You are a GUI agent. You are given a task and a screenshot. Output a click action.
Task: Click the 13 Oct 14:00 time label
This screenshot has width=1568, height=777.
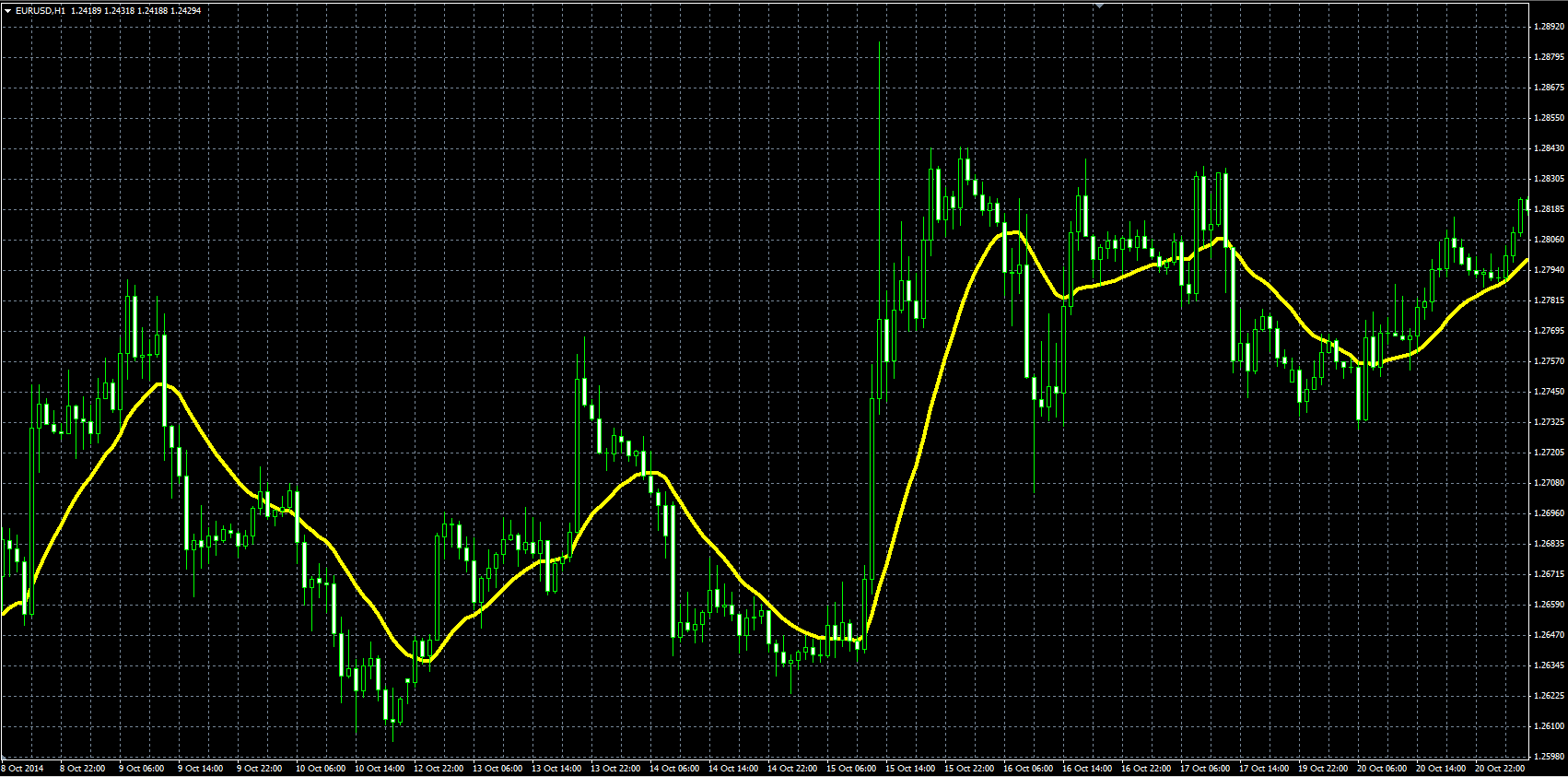pos(556,769)
